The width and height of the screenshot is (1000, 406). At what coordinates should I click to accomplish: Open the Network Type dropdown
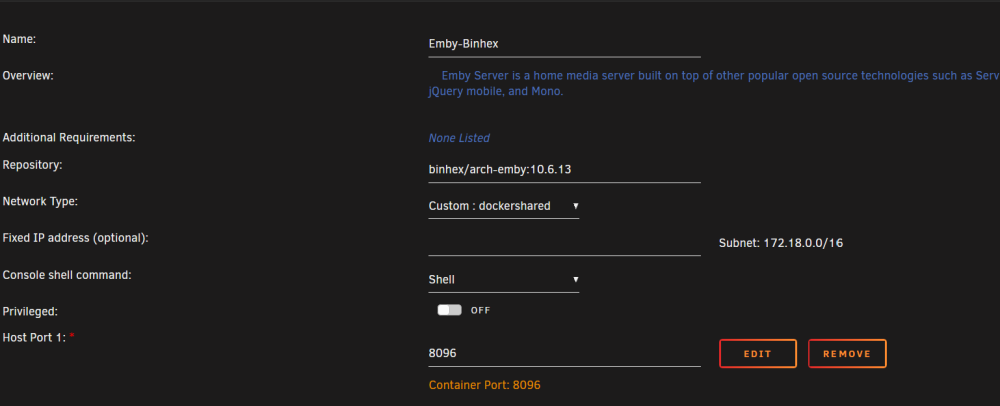point(504,206)
